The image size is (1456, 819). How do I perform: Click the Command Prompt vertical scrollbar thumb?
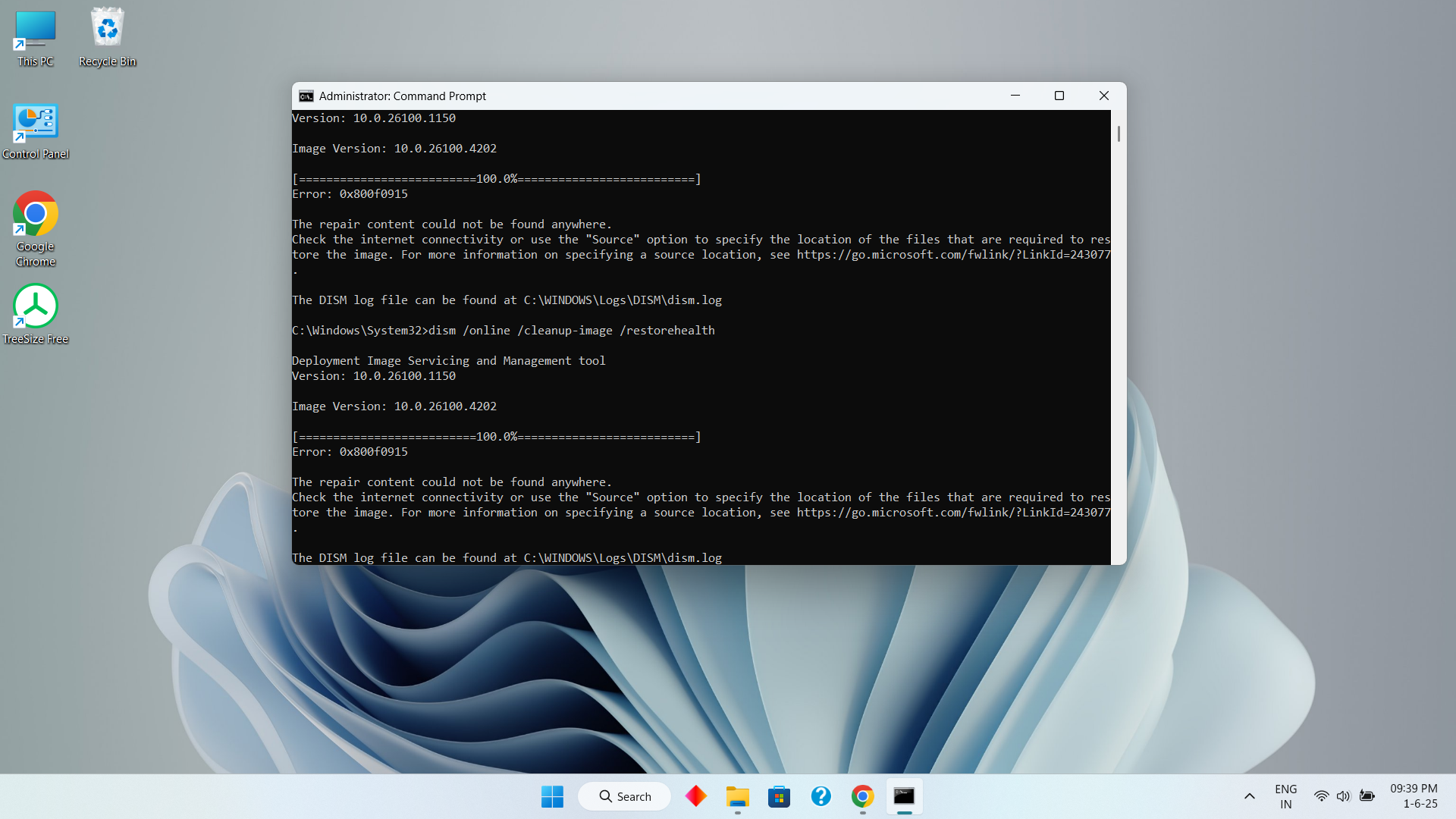[1119, 133]
